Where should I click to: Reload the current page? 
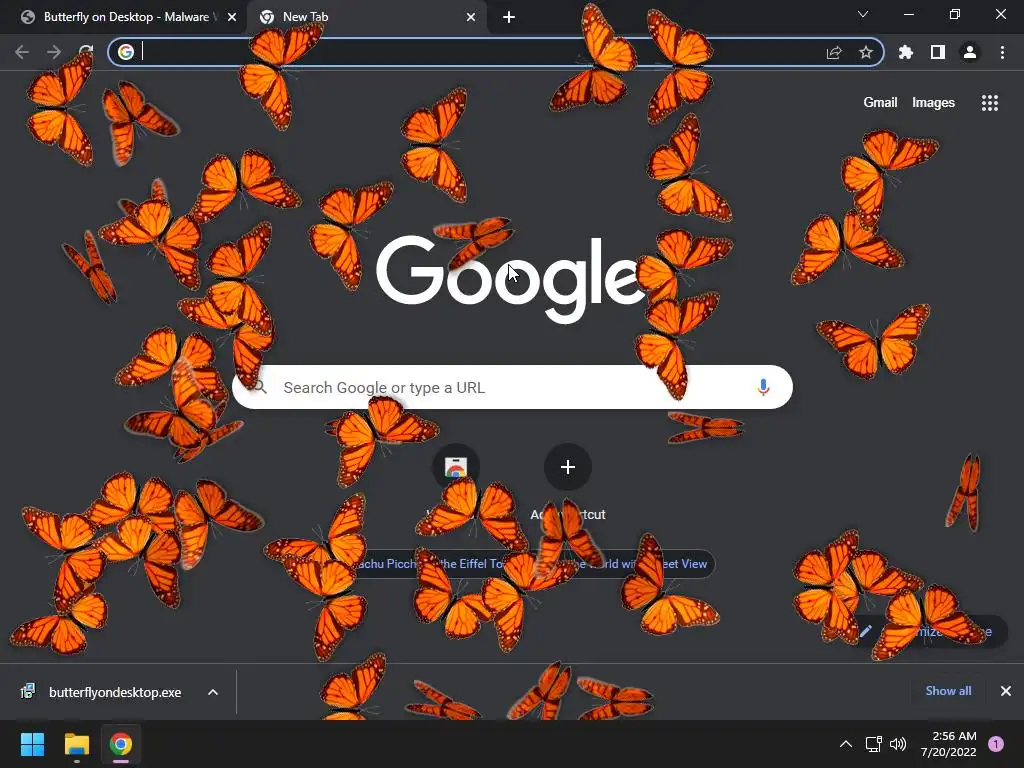point(86,52)
